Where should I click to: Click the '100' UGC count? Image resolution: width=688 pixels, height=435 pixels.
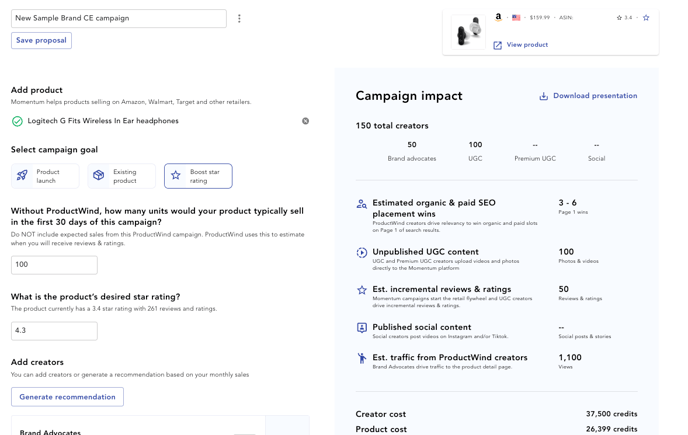475,145
